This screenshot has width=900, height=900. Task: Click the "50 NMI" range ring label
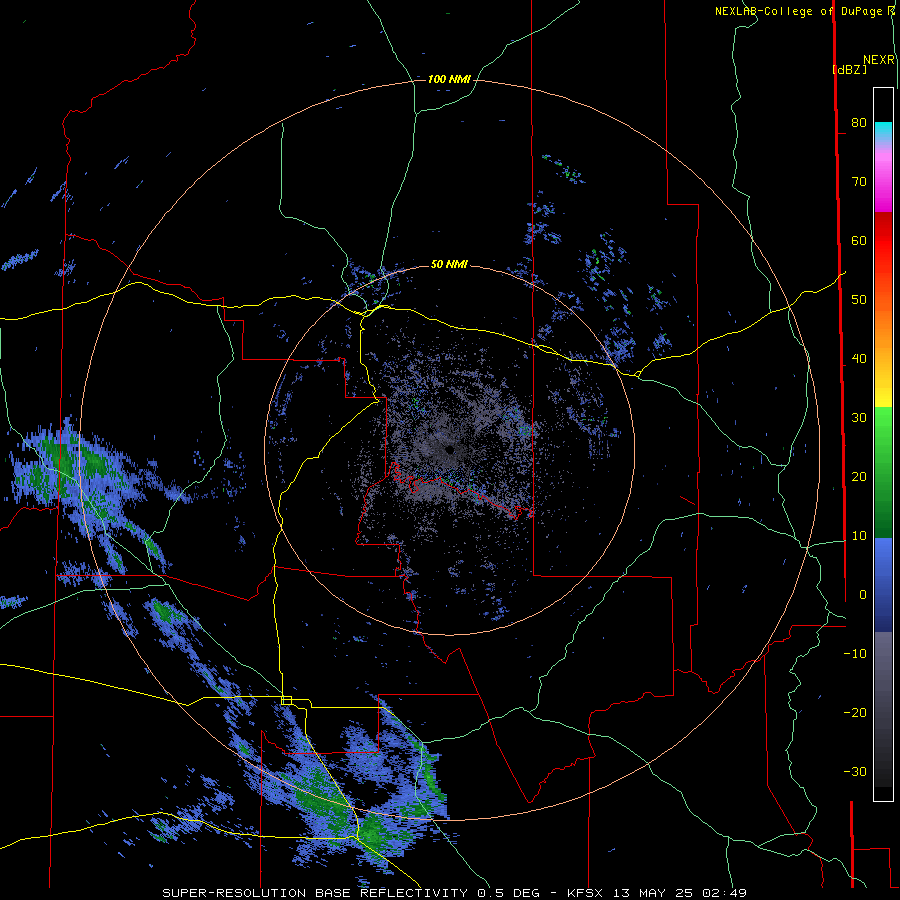[x=449, y=265]
